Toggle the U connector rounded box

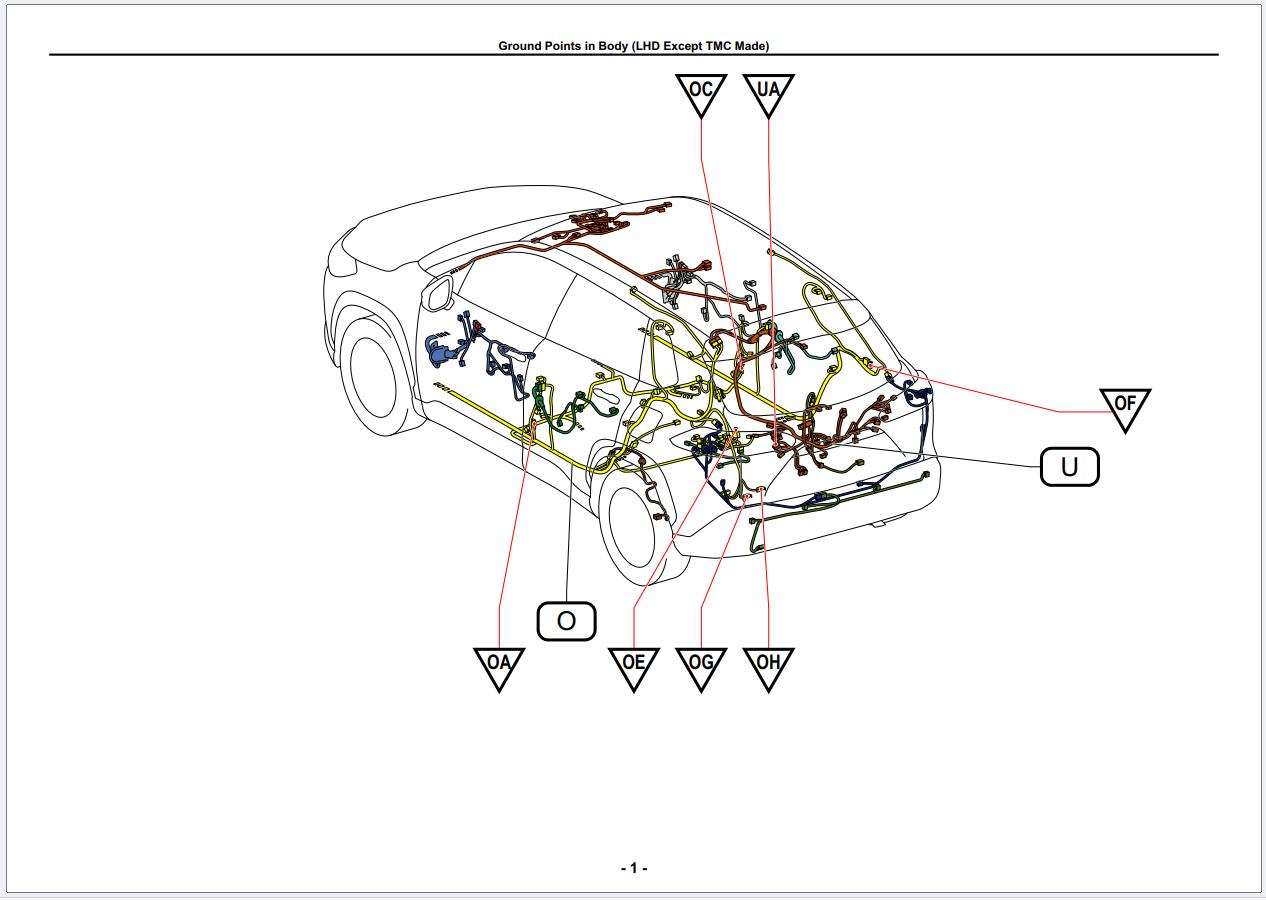pyautogui.click(x=1068, y=464)
